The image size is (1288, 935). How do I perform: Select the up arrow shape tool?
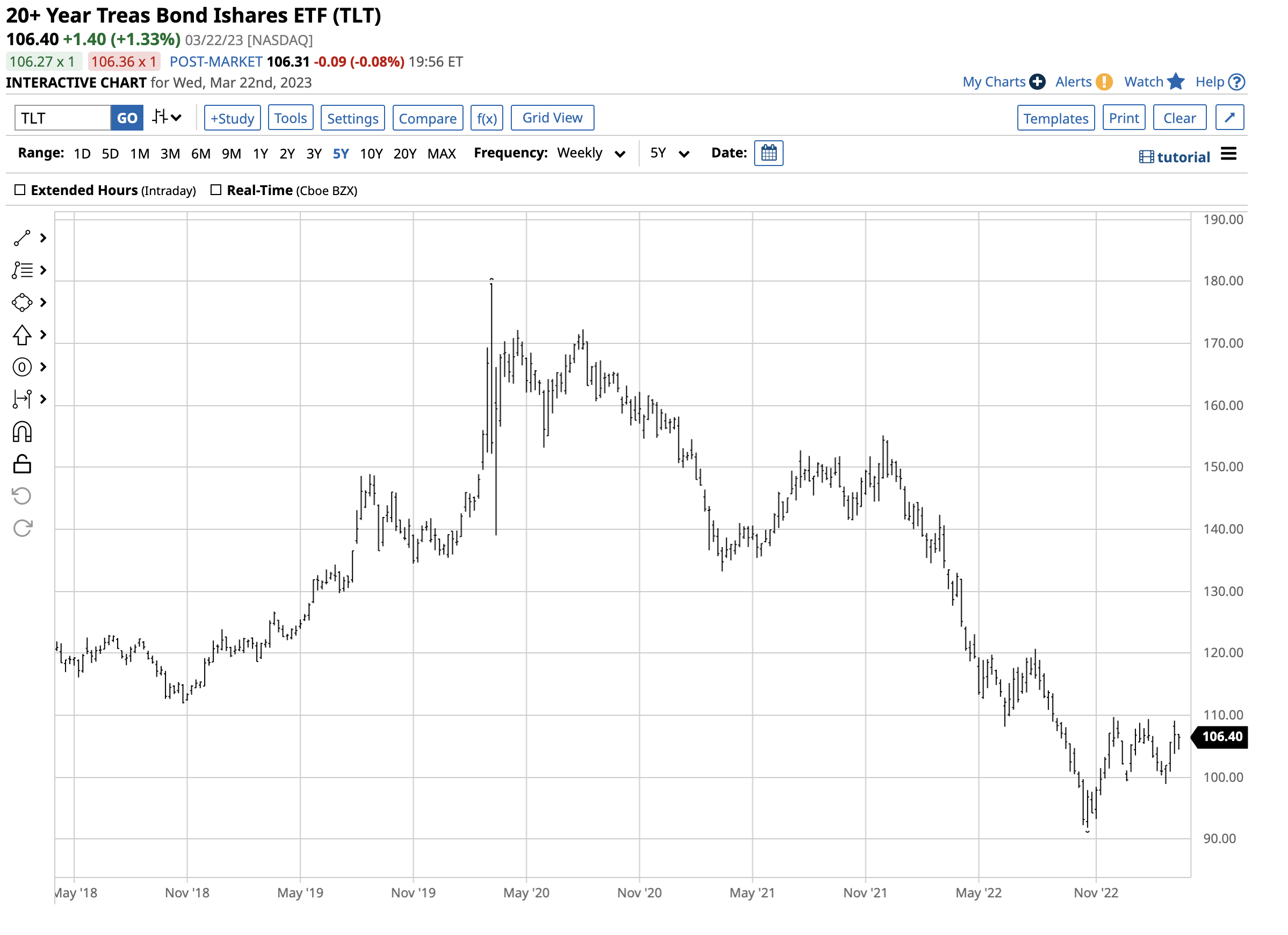point(22,336)
